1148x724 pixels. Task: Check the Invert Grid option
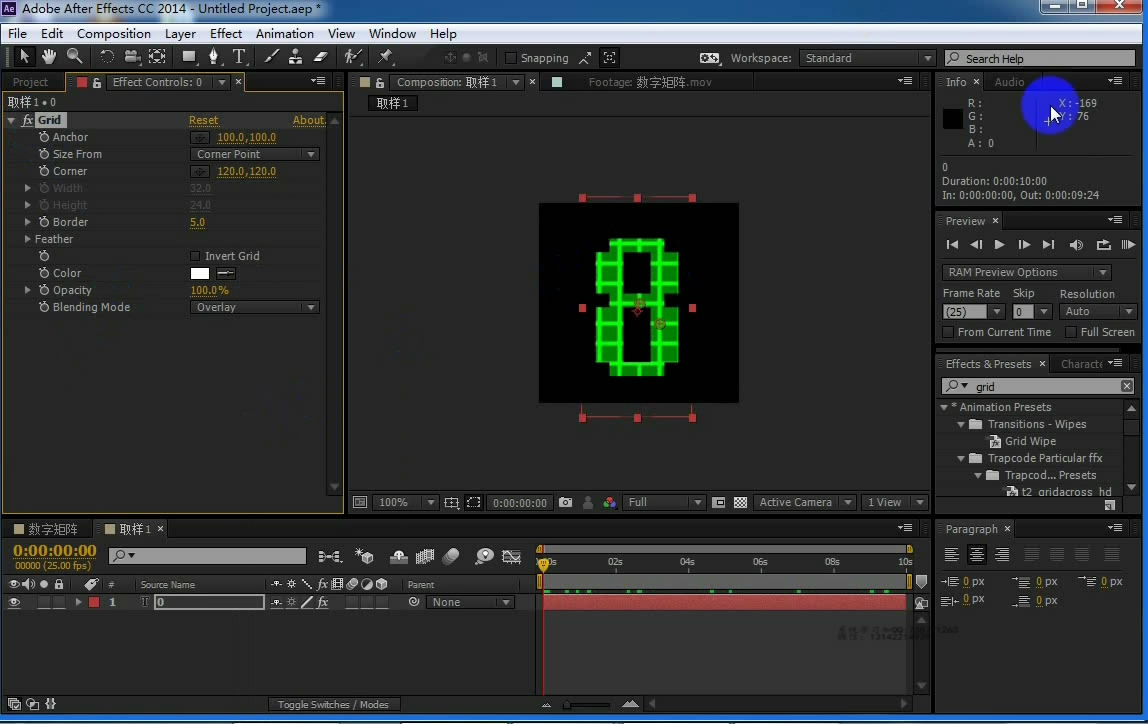[195, 256]
